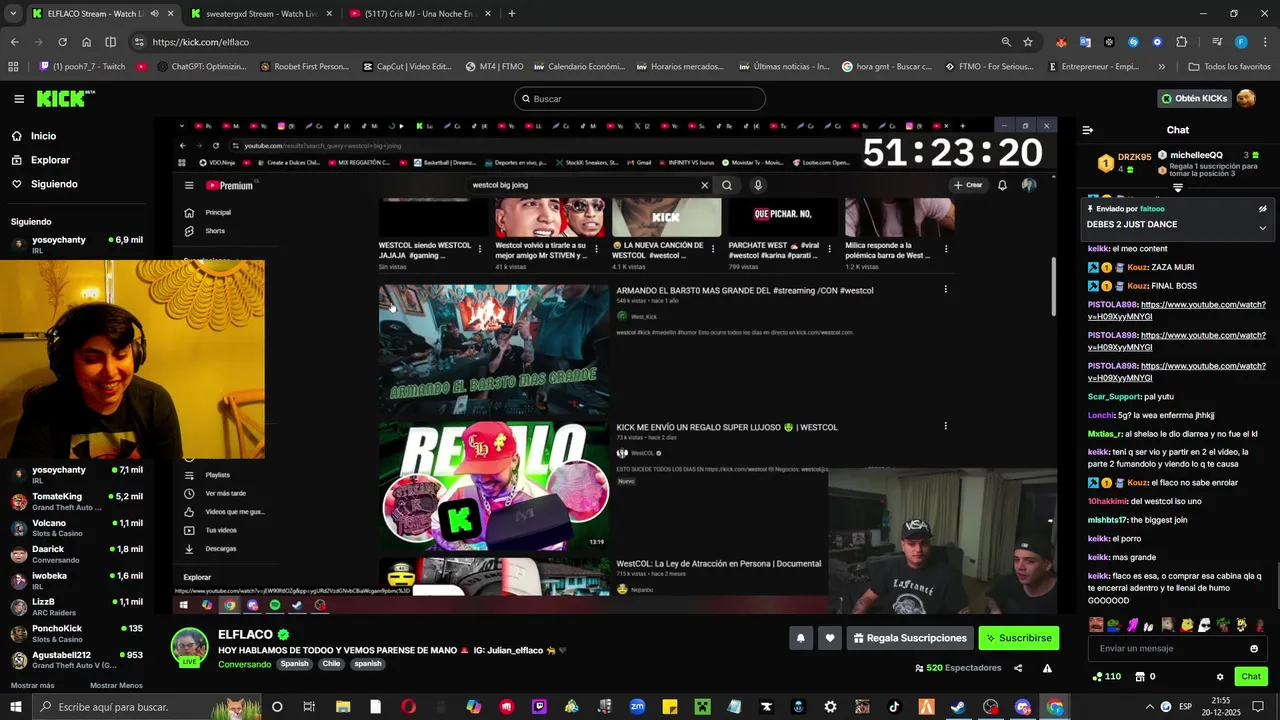Click Mostrar Menos in sidebar
Screen dimensions: 1280x720
[x=116, y=686]
